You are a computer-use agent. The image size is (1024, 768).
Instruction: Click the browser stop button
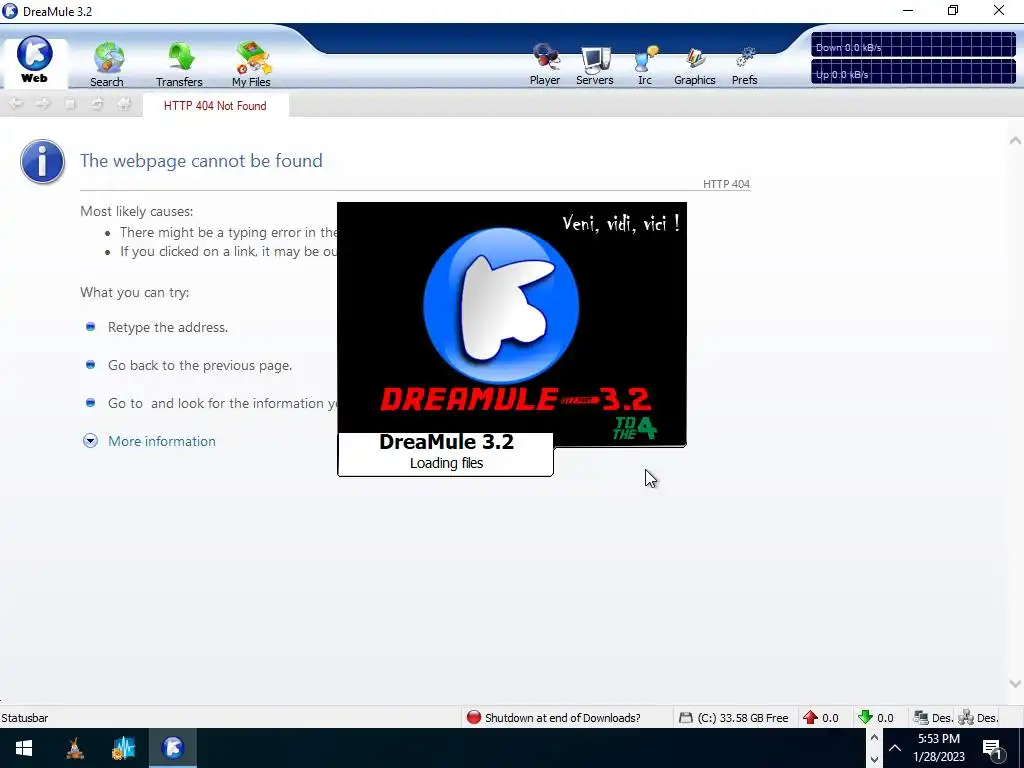pos(70,104)
